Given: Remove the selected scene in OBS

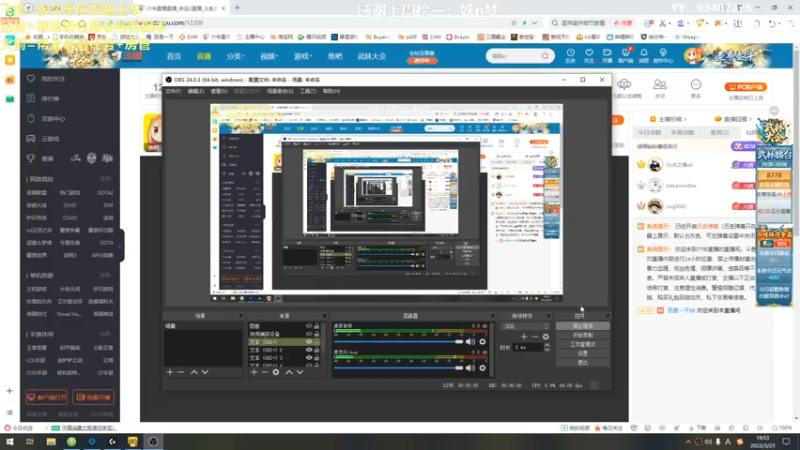Looking at the screenshot, I should [181, 372].
